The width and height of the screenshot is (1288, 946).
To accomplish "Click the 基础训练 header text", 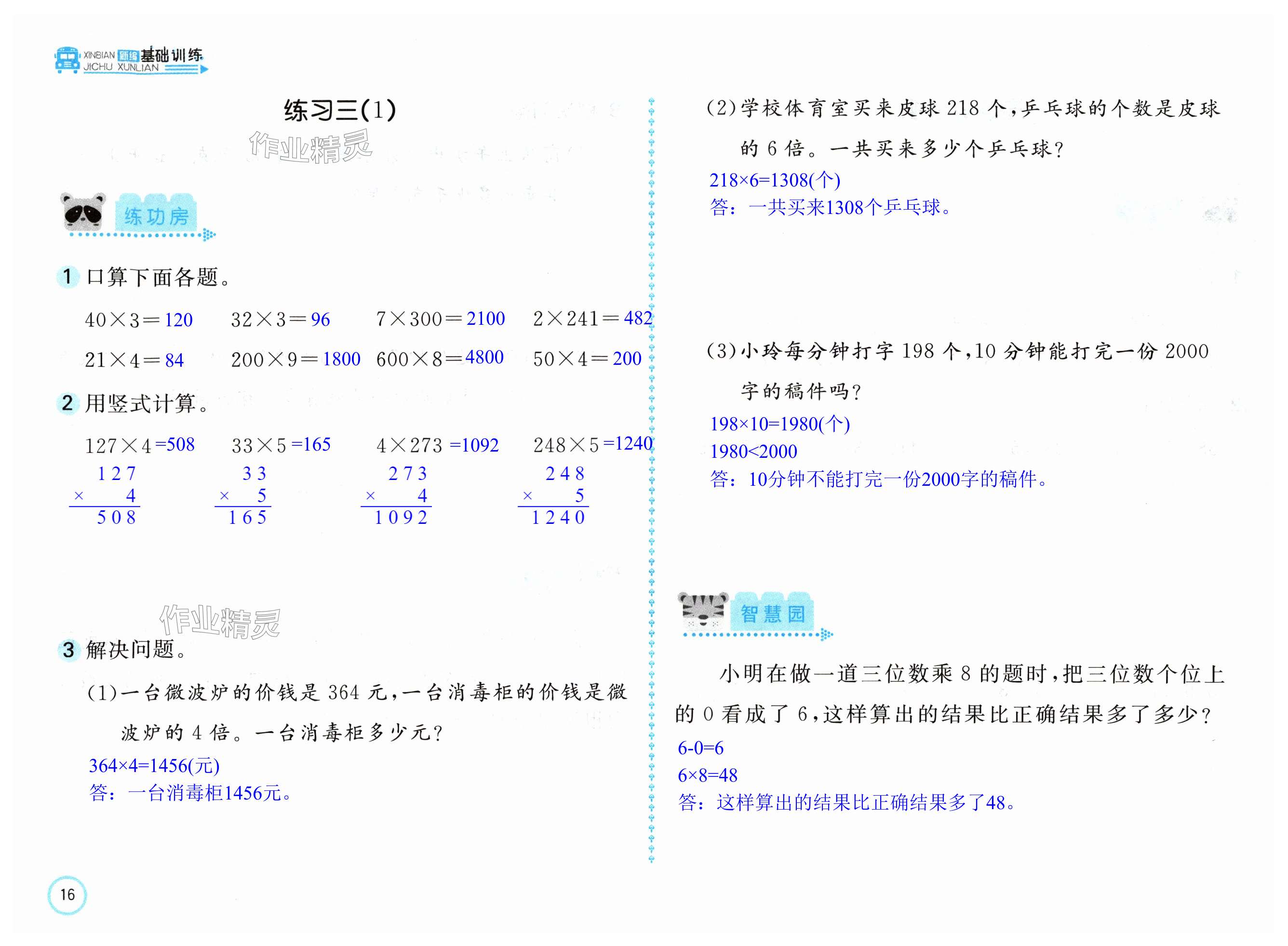I will tap(171, 55).
